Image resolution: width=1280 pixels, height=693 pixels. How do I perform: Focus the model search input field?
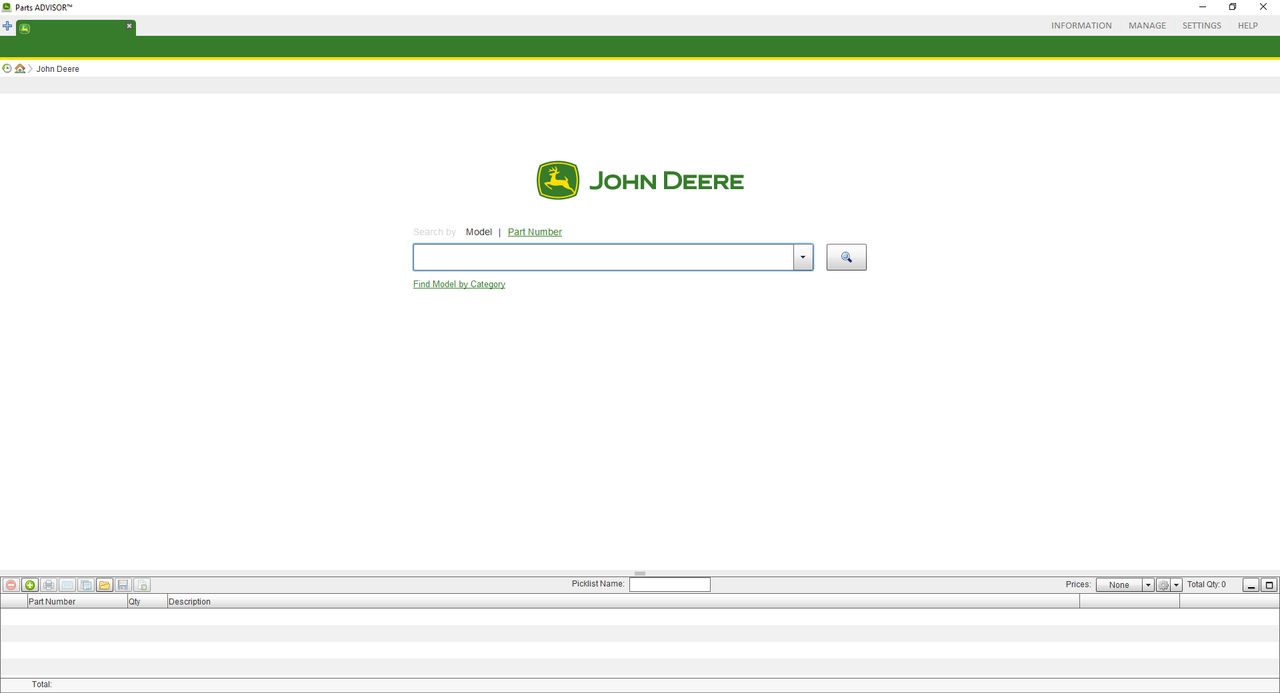click(603, 258)
